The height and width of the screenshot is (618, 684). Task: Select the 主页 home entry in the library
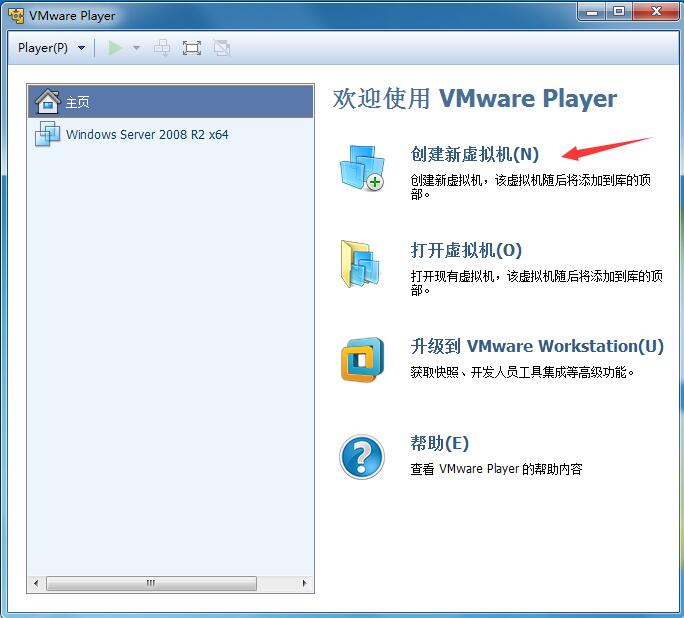tap(171, 102)
